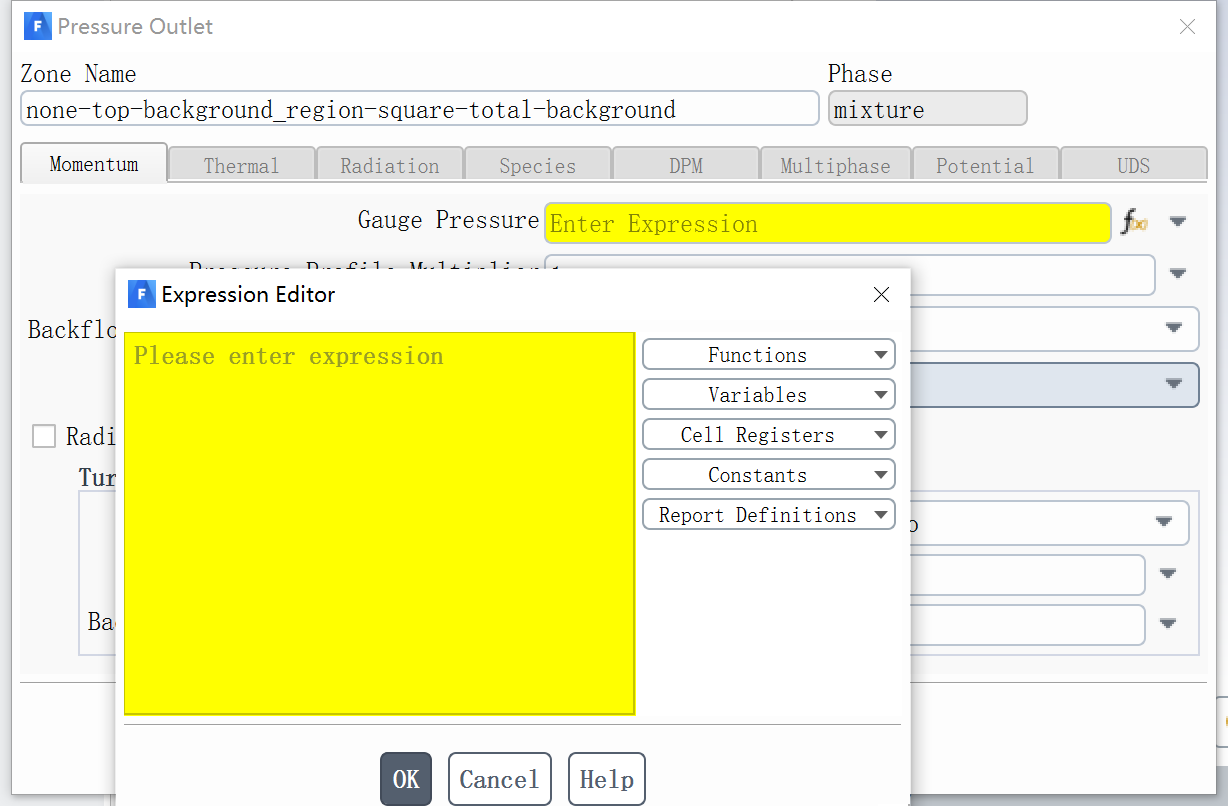The image size is (1228, 806).
Task: Enable the Radial Equilibrium checkbox
Action: coord(44,435)
